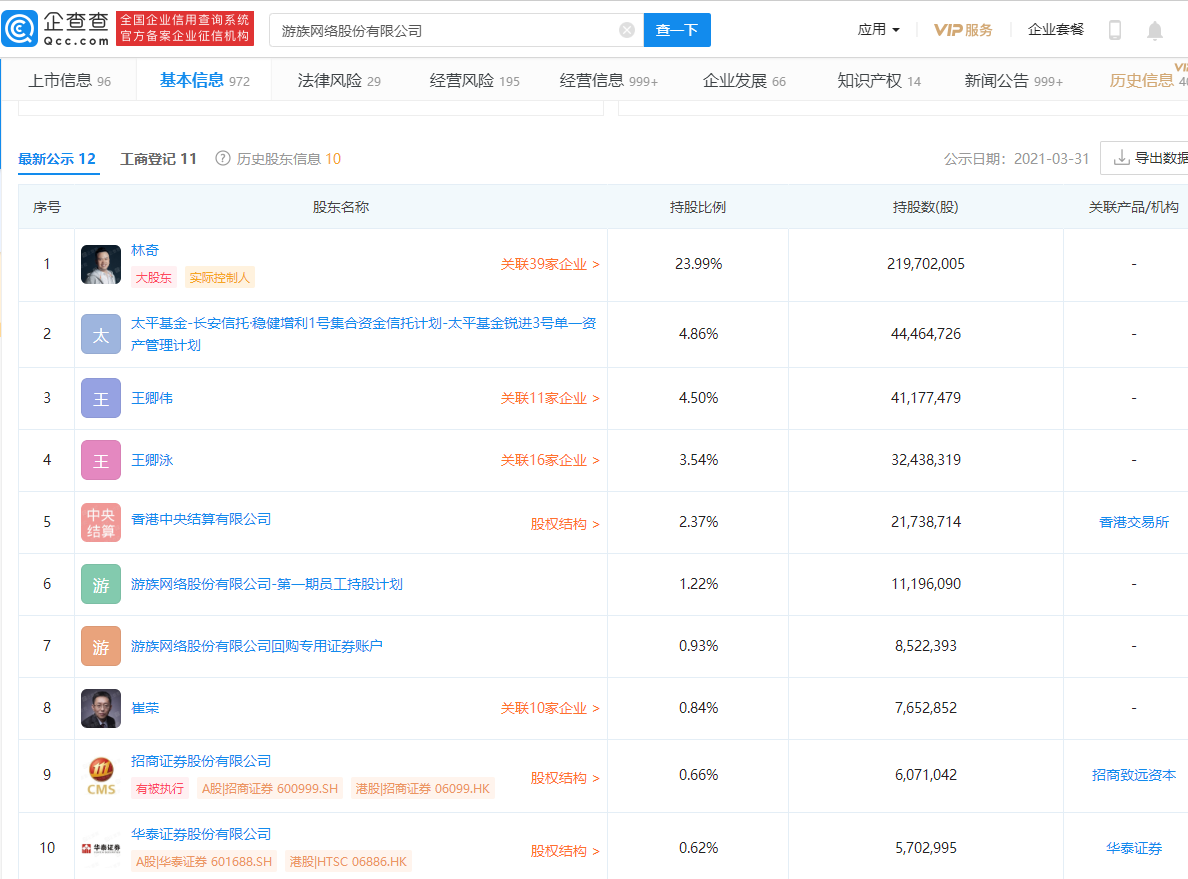
Task: Click the CMS 招商证券 logo
Action: [101, 775]
